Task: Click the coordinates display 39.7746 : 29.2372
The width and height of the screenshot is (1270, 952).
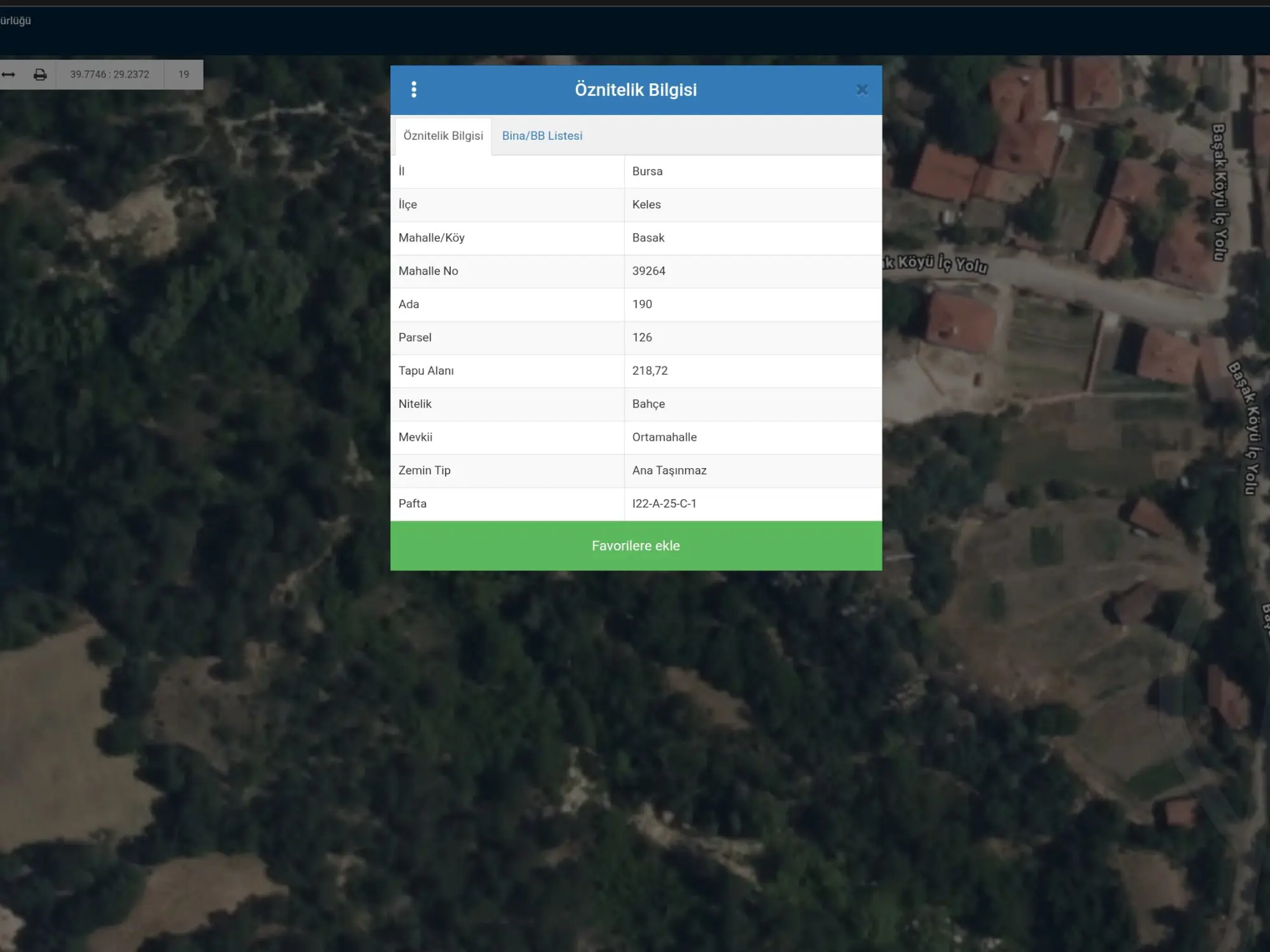Action: (x=110, y=74)
